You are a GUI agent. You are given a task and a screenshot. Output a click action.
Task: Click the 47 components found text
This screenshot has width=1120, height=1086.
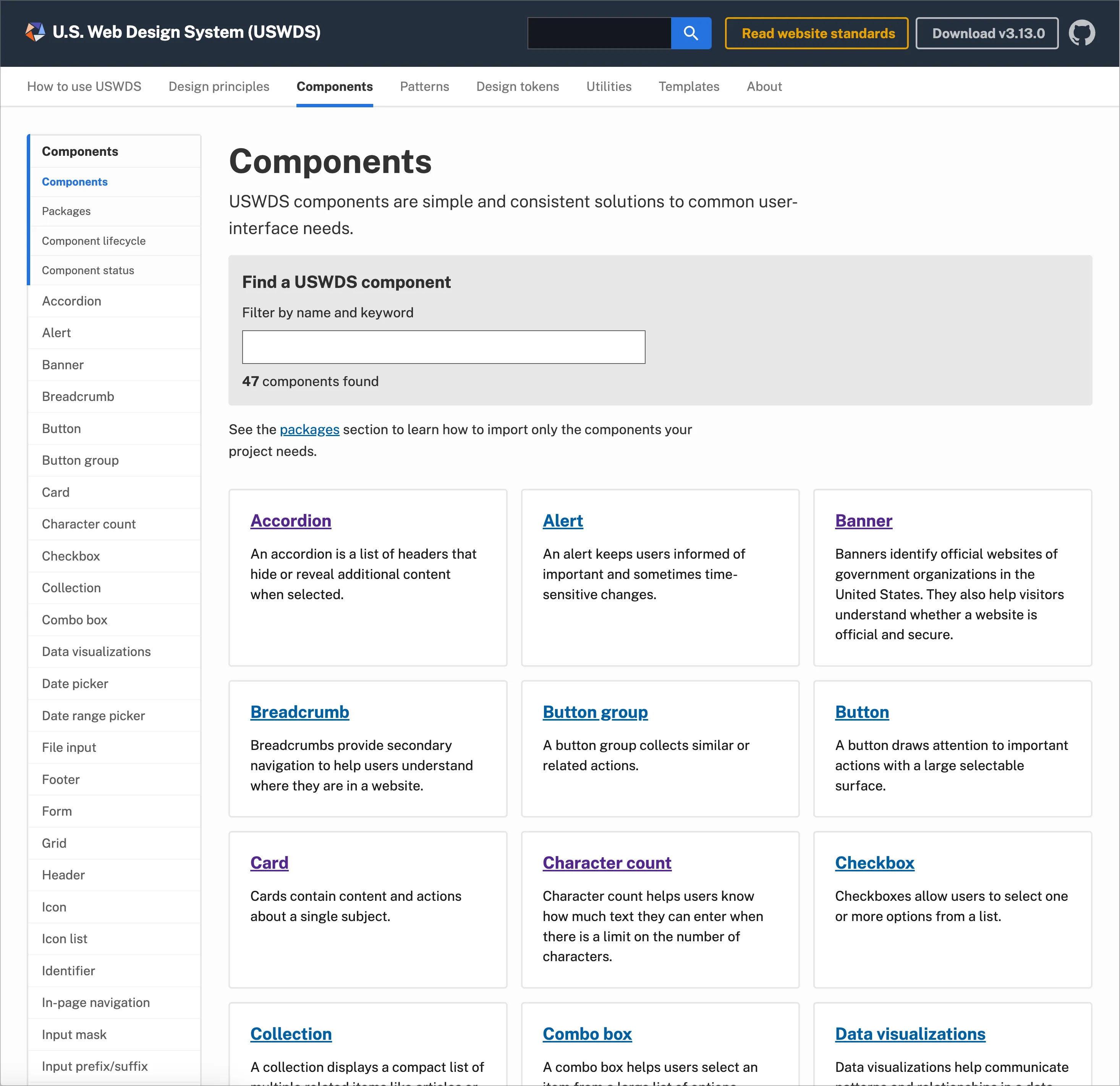pyautogui.click(x=310, y=381)
